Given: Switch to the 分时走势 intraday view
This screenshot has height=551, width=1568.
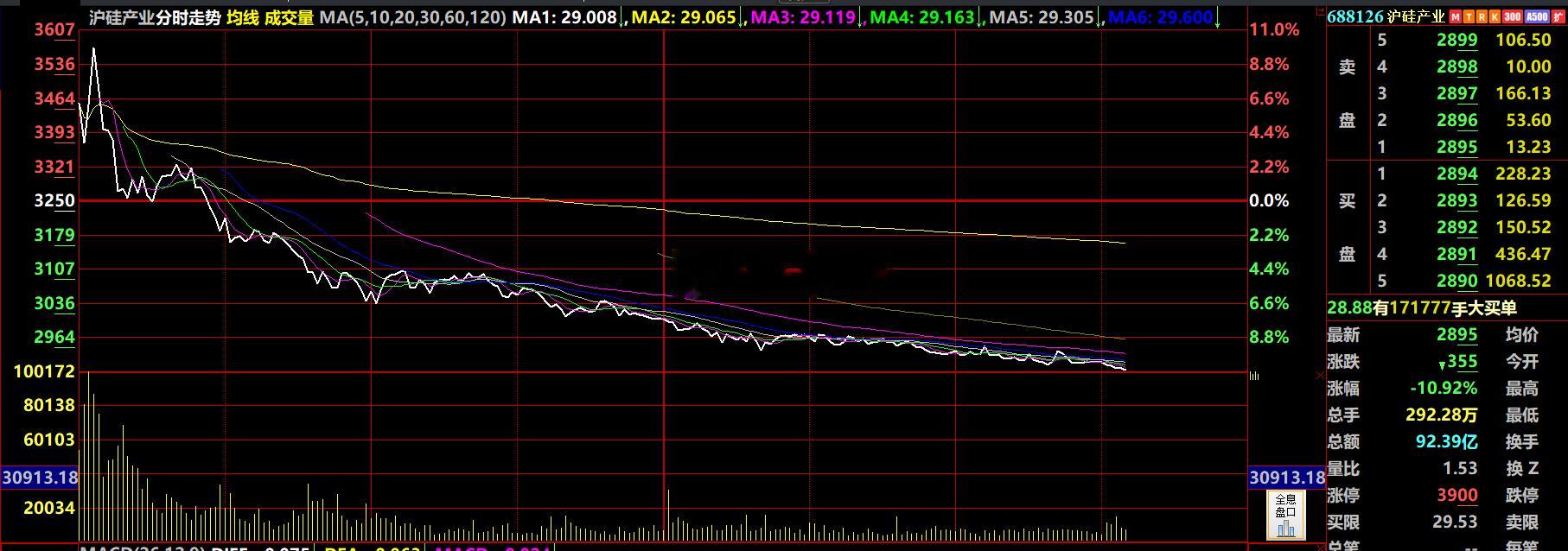Looking at the screenshot, I should [x=188, y=17].
